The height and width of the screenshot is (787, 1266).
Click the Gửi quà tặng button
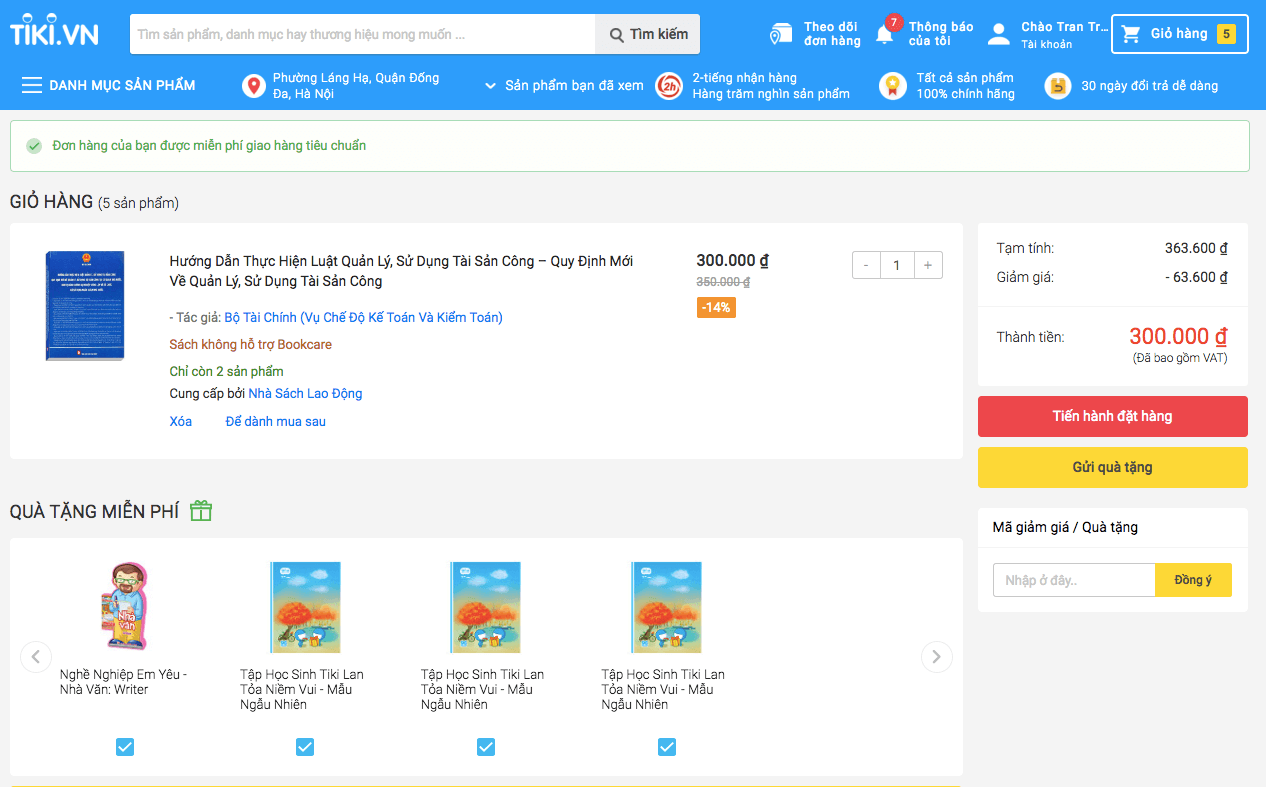1112,467
